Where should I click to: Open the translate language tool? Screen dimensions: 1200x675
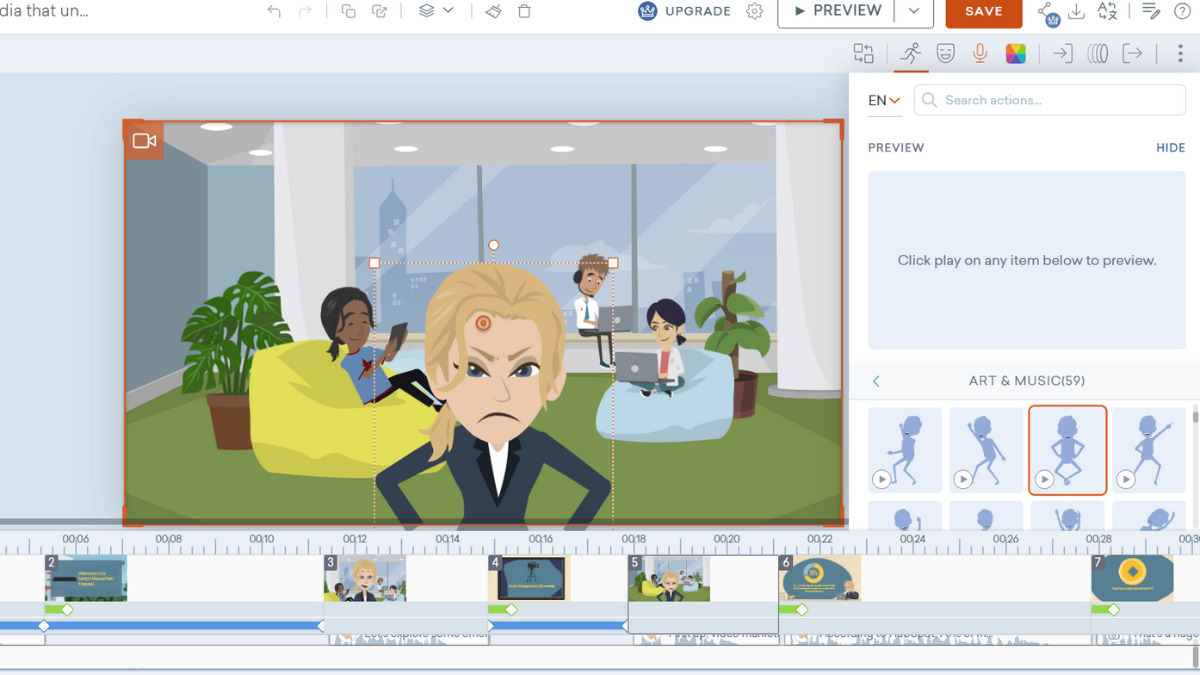point(1107,11)
